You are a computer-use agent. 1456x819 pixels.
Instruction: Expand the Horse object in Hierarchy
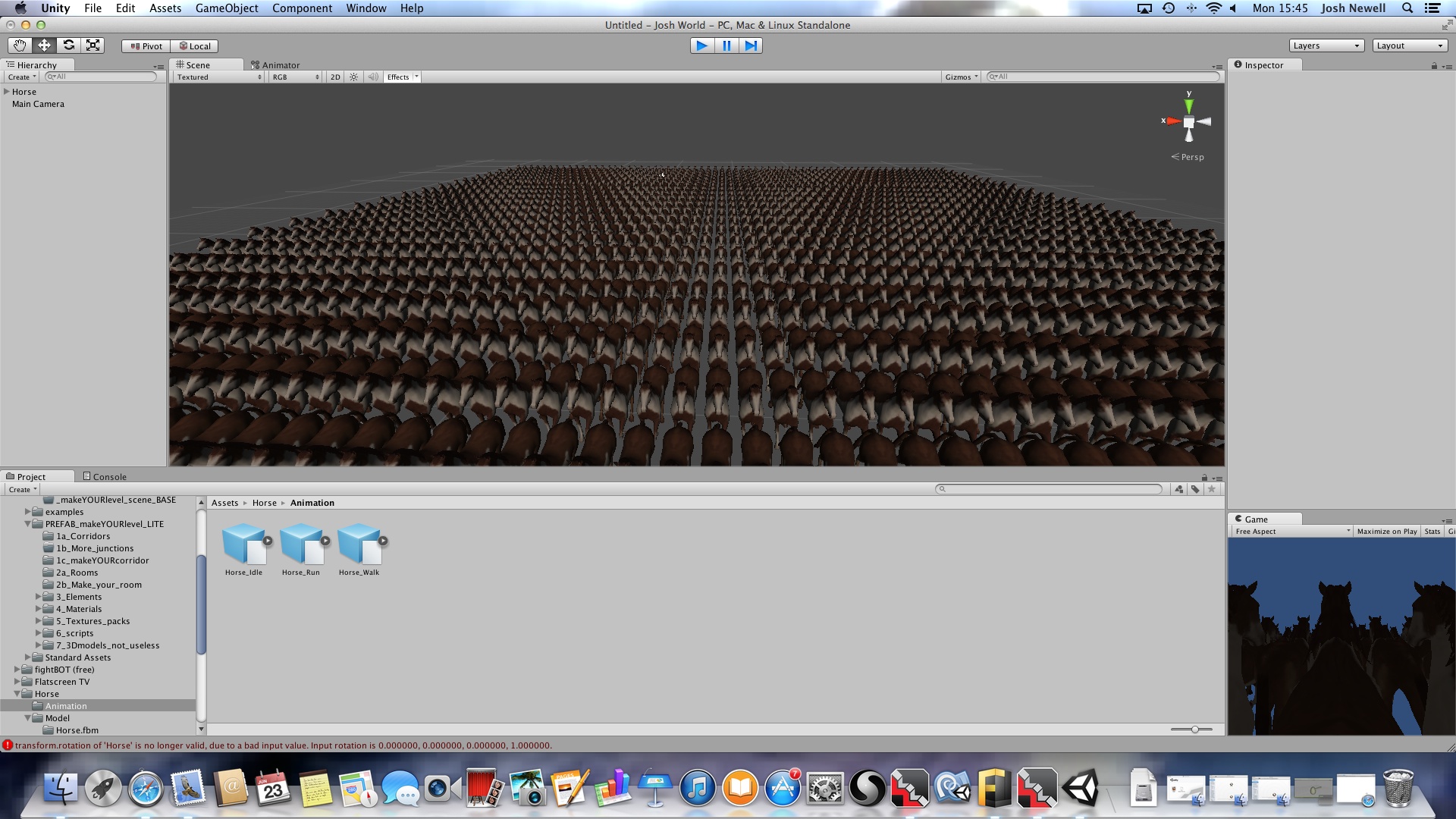pyautogui.click(x=7, y=92)
